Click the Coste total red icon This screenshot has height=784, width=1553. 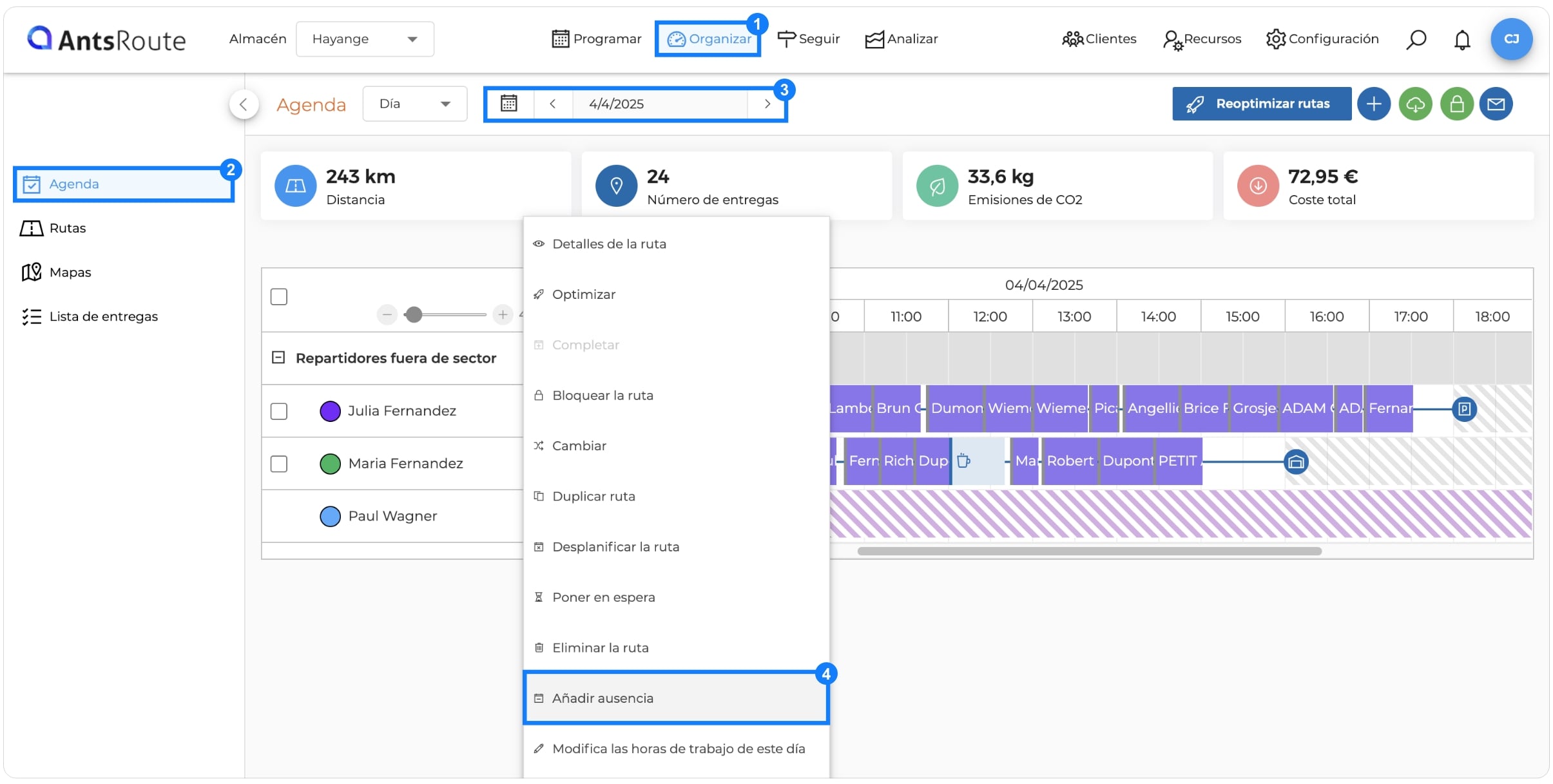pos(1258,186)
